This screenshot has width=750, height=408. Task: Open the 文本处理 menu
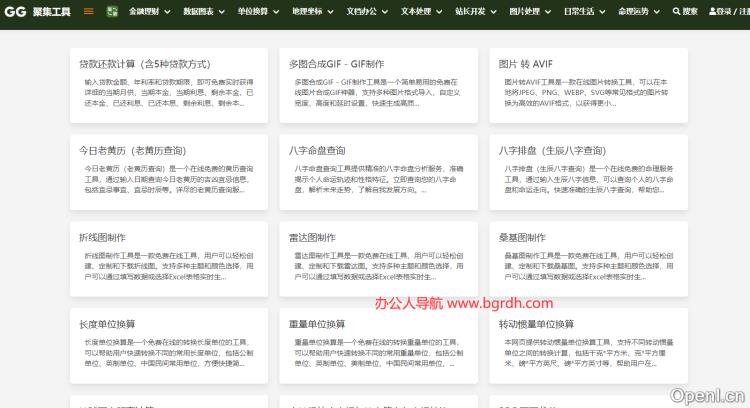point(416,11)
